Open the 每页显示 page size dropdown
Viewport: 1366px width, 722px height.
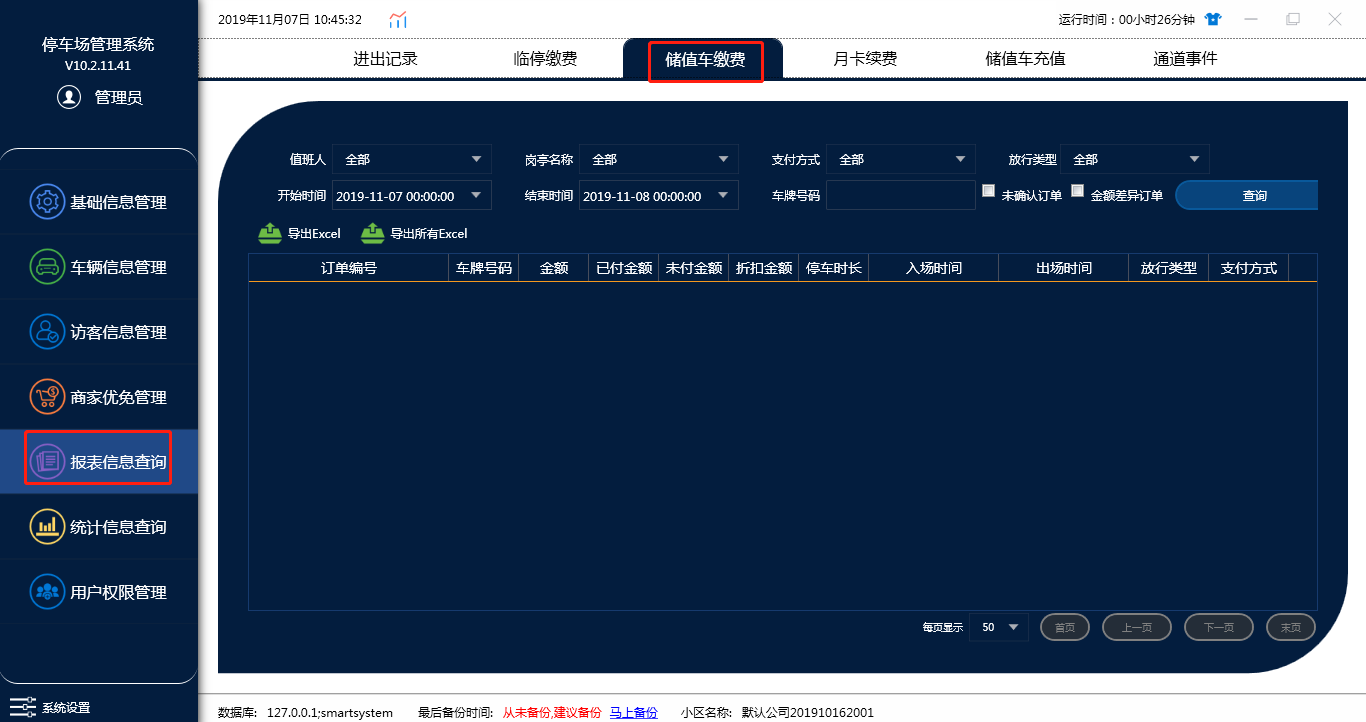[x=999, y=627]
